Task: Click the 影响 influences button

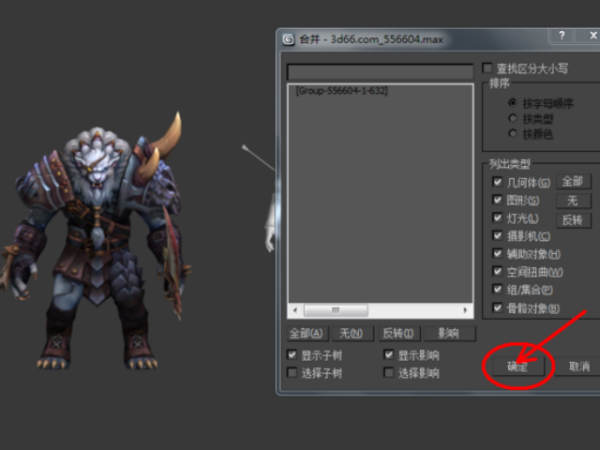Action: point(449,333)
